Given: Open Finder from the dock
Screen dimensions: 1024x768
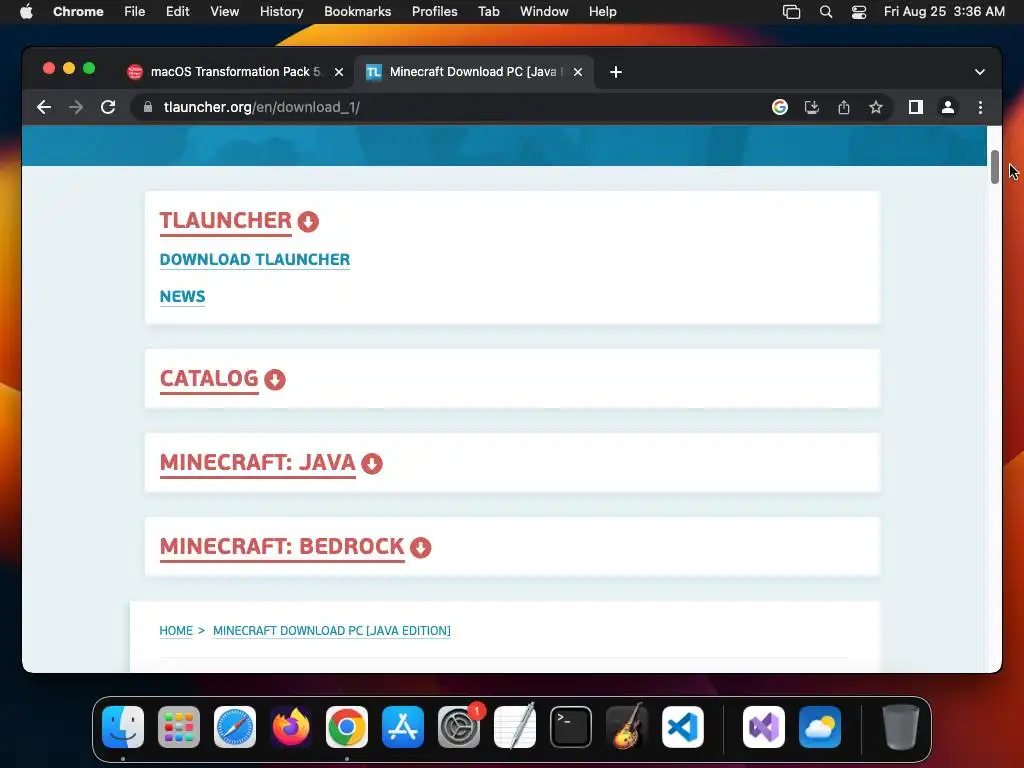Looking at the screenshot, I should [x=123, y=727].
